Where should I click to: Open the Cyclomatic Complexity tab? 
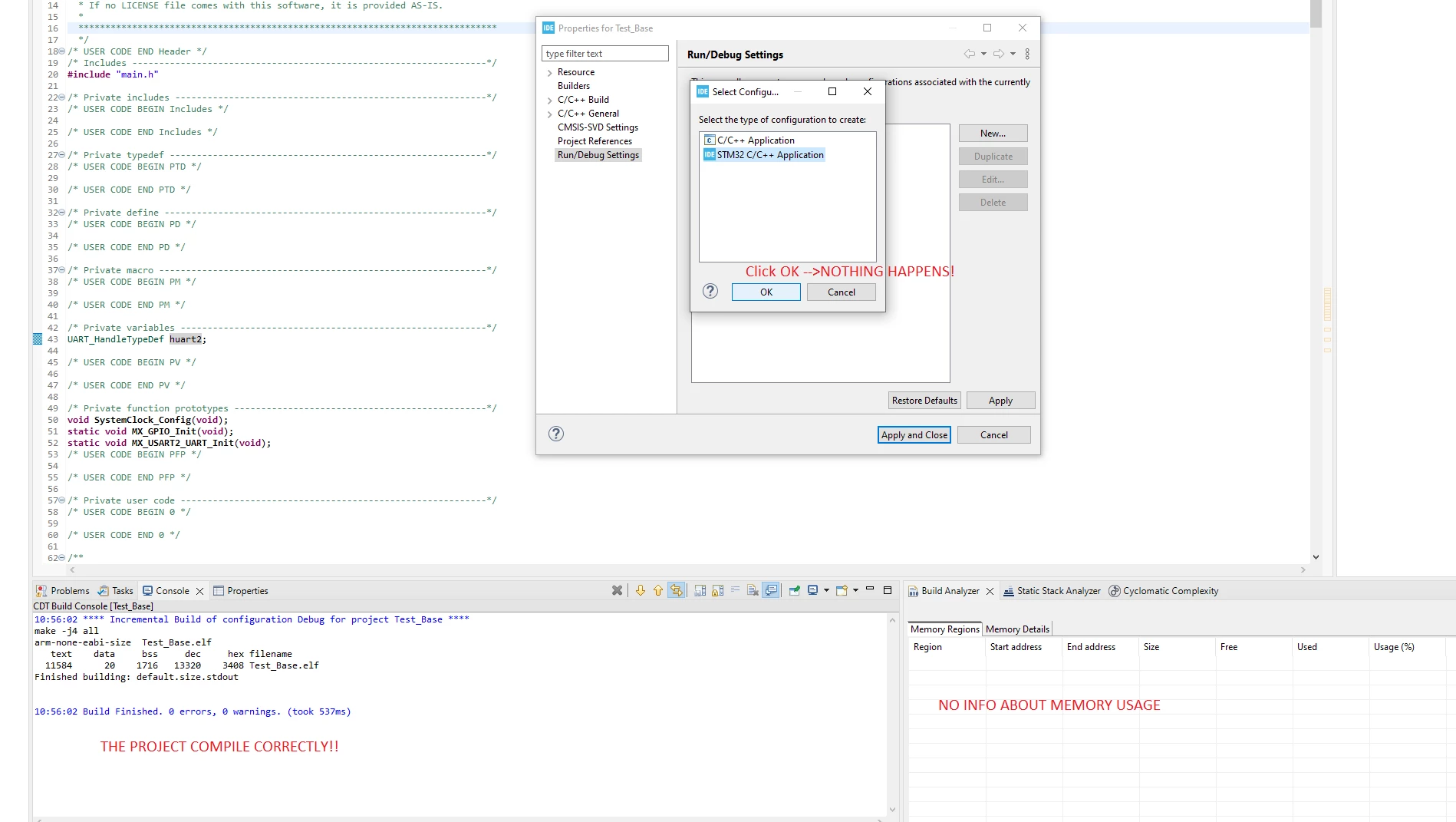[x=1164, y=591]
